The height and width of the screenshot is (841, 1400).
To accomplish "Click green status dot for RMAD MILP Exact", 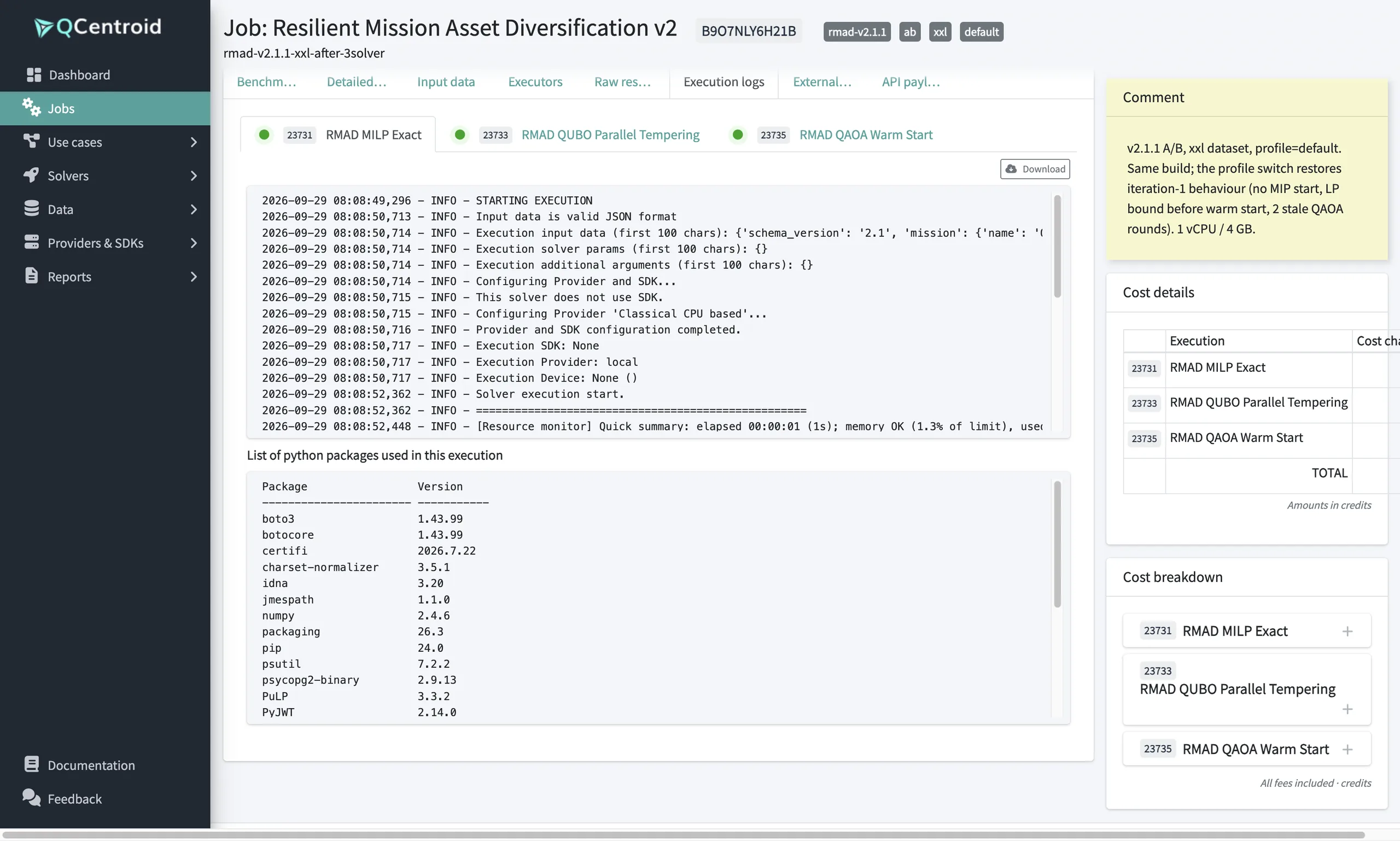I will [x=264, y=135].
